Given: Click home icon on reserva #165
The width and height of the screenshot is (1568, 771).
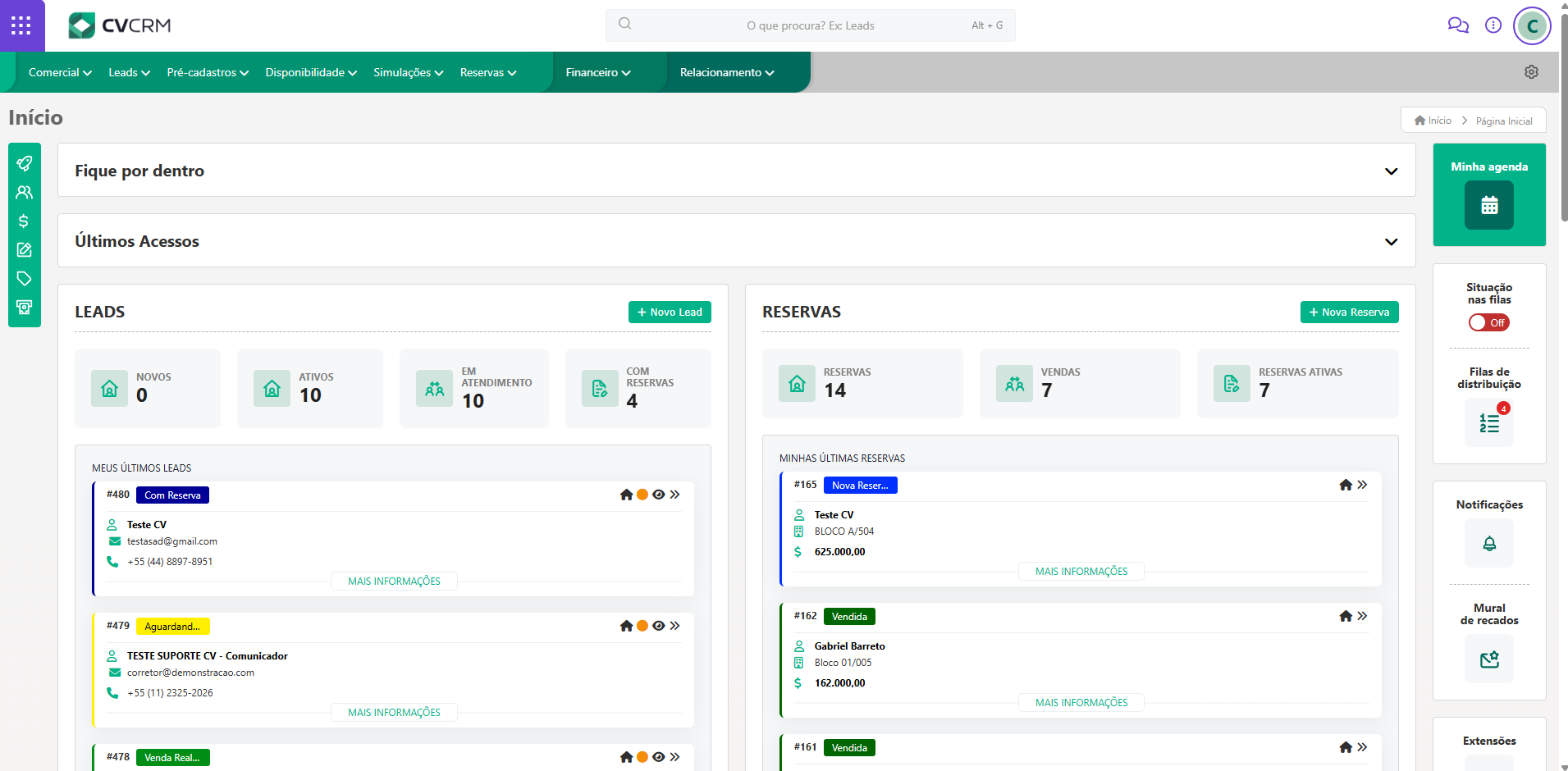Looking at the screenshot, I should (x=1346, y=485).
